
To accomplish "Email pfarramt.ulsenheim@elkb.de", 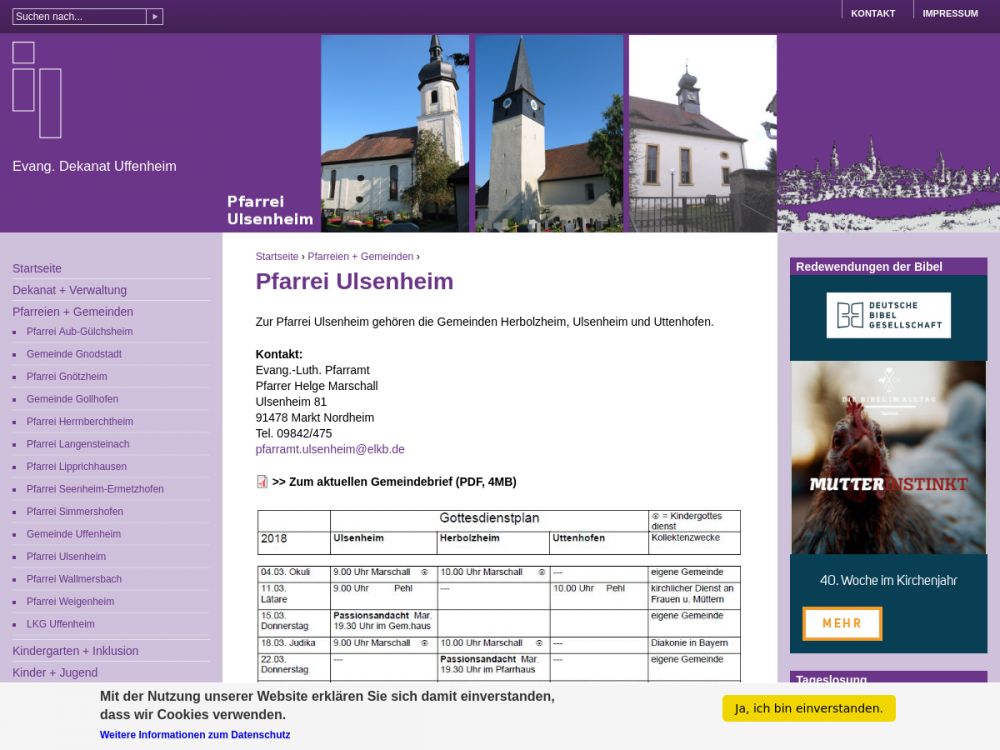I will tap(330, 449).
